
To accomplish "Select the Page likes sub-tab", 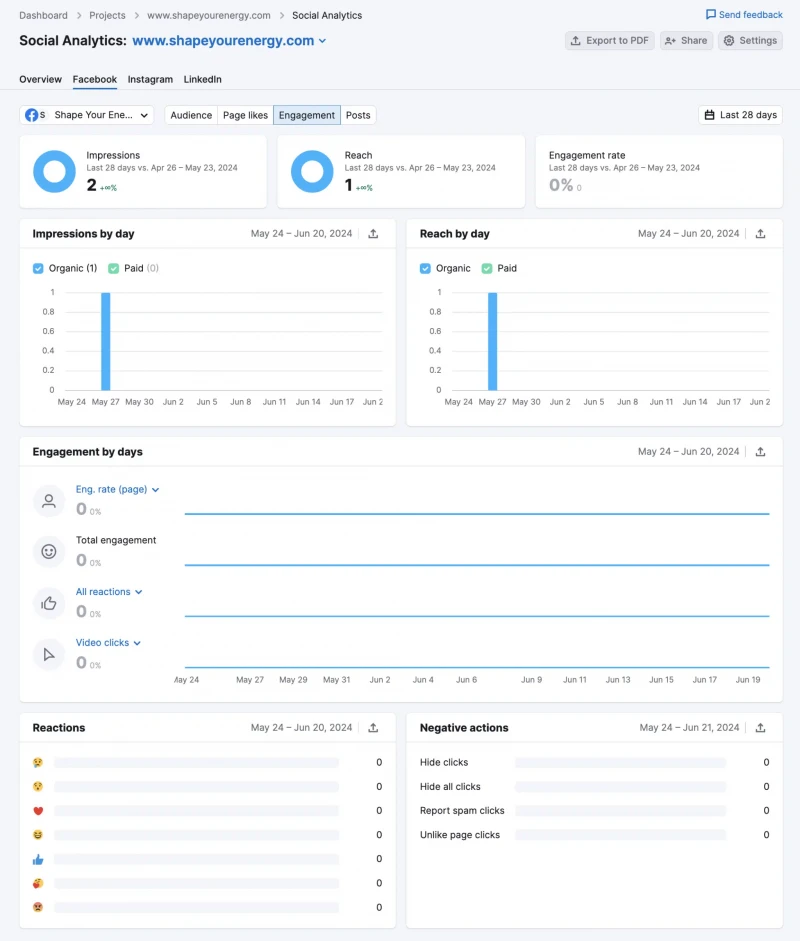I will [245, 115].
